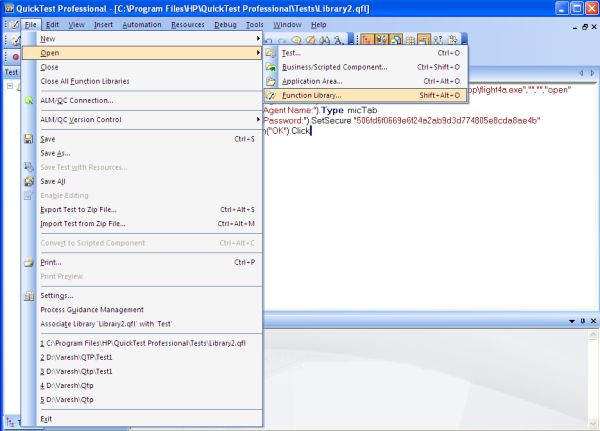
Task: Click the QuickTest document icon left of File menu
Action: 15,25
